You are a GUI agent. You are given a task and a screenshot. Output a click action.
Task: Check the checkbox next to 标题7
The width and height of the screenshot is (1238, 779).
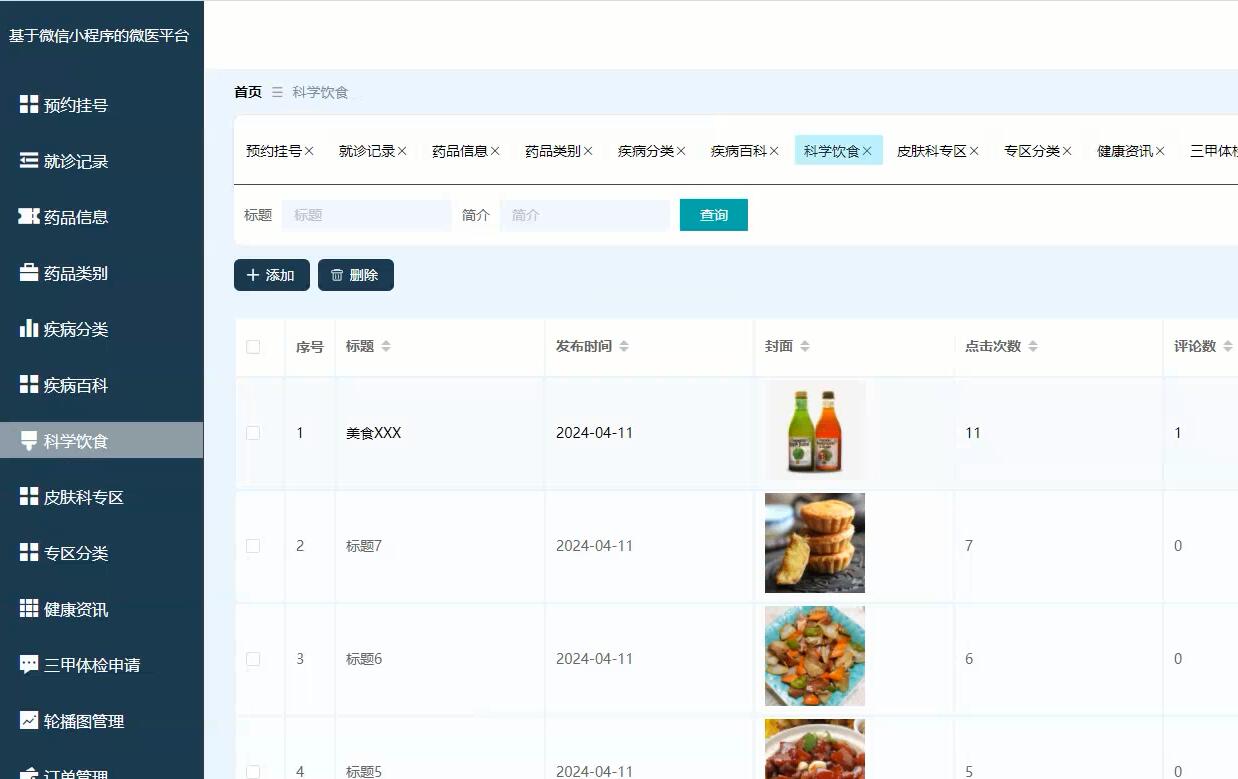pos(253,545)
